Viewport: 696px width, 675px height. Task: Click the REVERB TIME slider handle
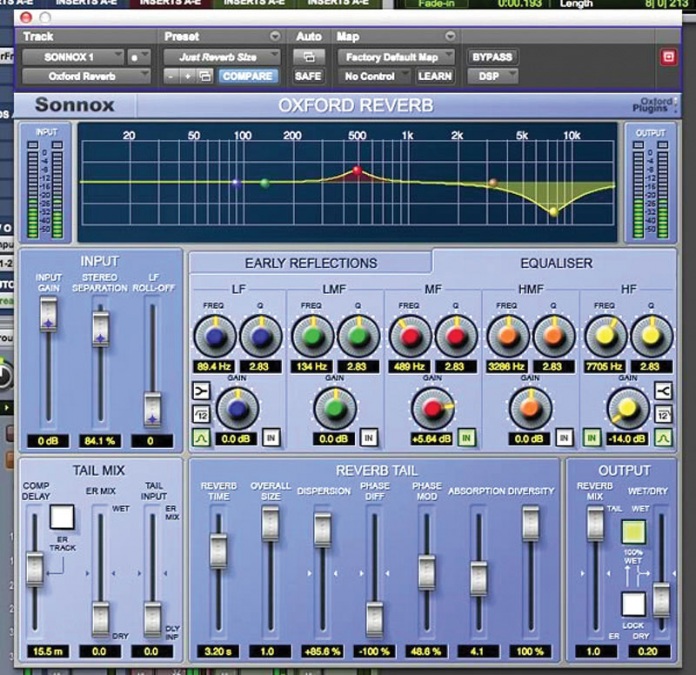coord(218,551)
